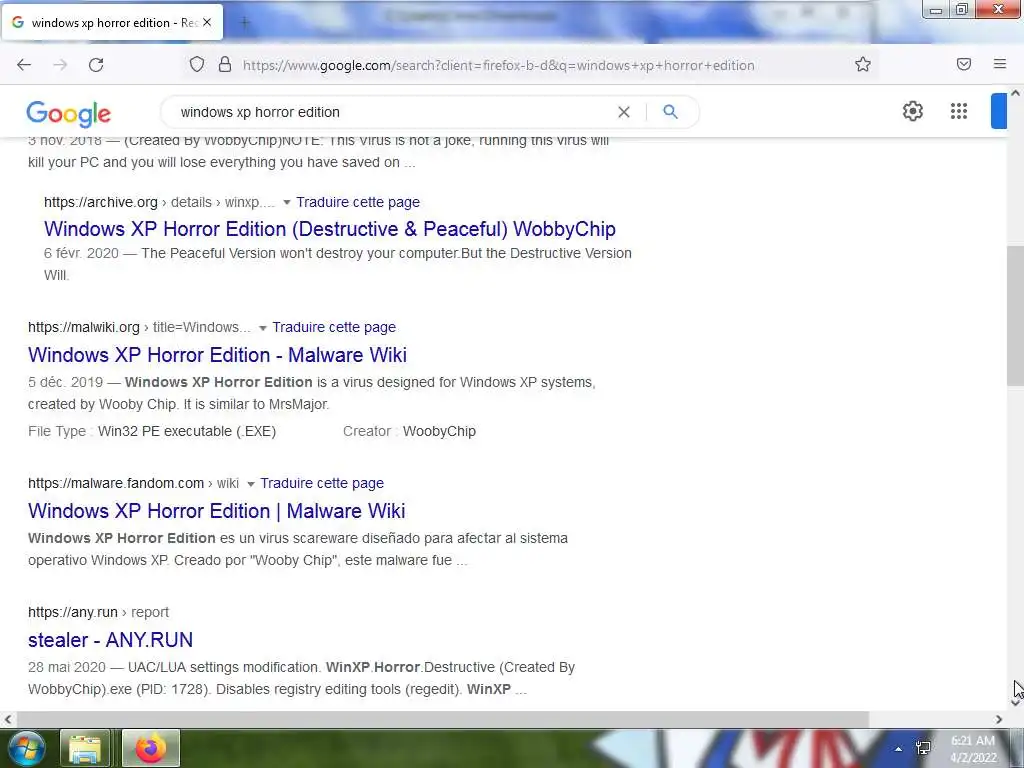Image resolution: width=1024 pixels, height=768 pixels.
Task: Expand dropdown arrow next to malwiki.org result
Action: click(x=263, y=328)
